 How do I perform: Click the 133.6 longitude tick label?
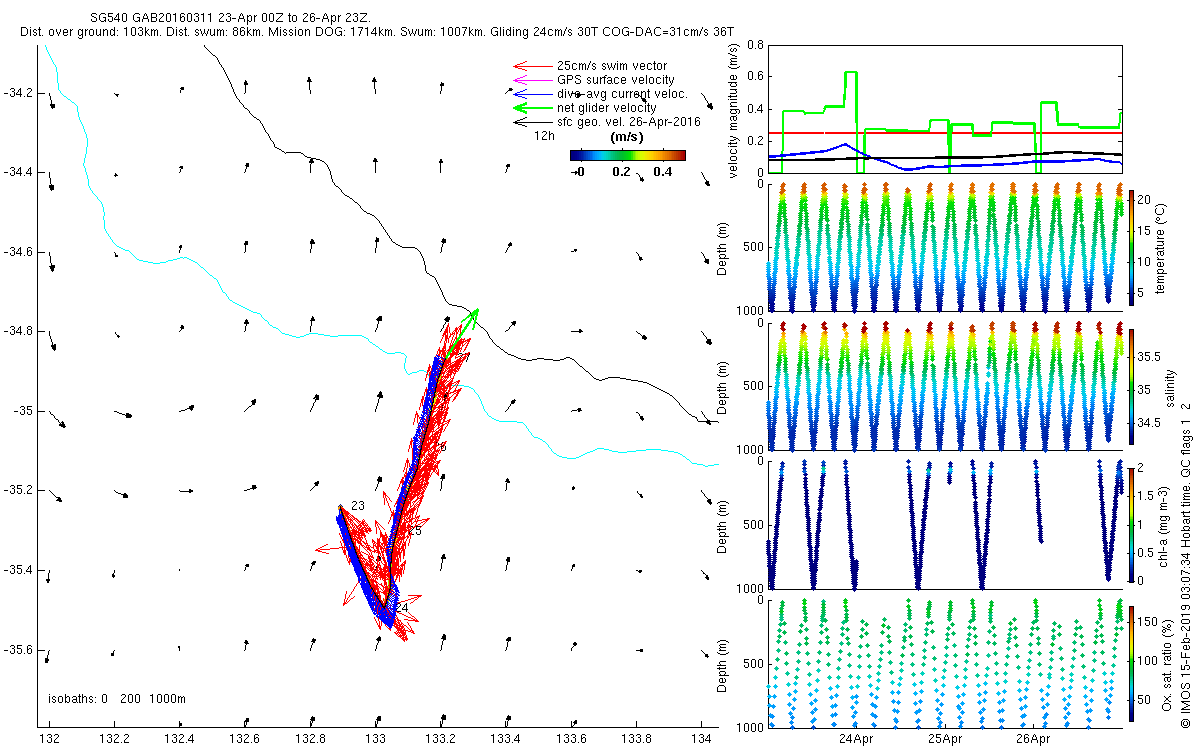pyautogui.click(x=571, y=740)
